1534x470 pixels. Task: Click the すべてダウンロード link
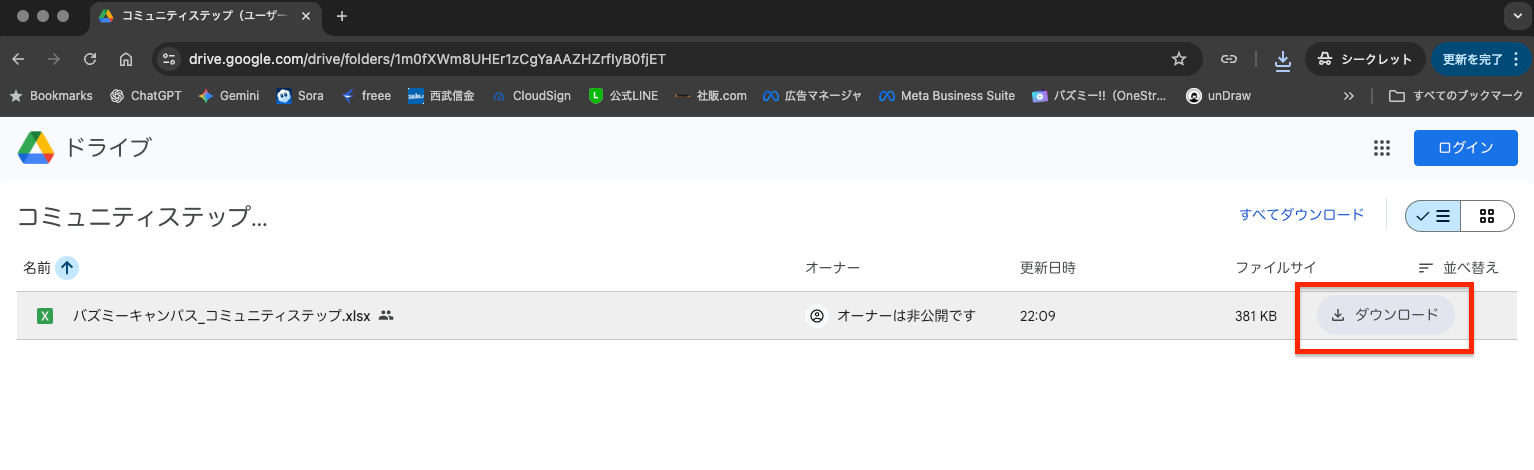(x=1301, y=214)
